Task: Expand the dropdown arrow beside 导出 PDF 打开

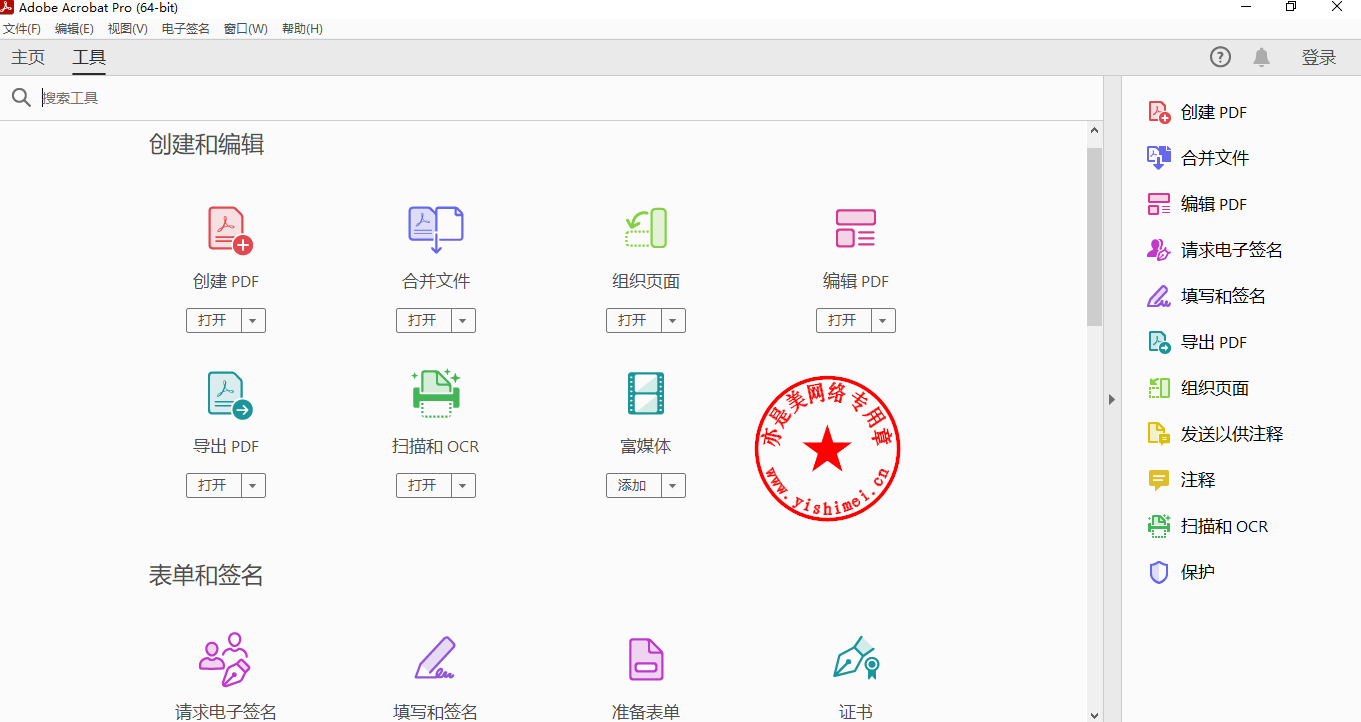Action: [x=252, y=485]
